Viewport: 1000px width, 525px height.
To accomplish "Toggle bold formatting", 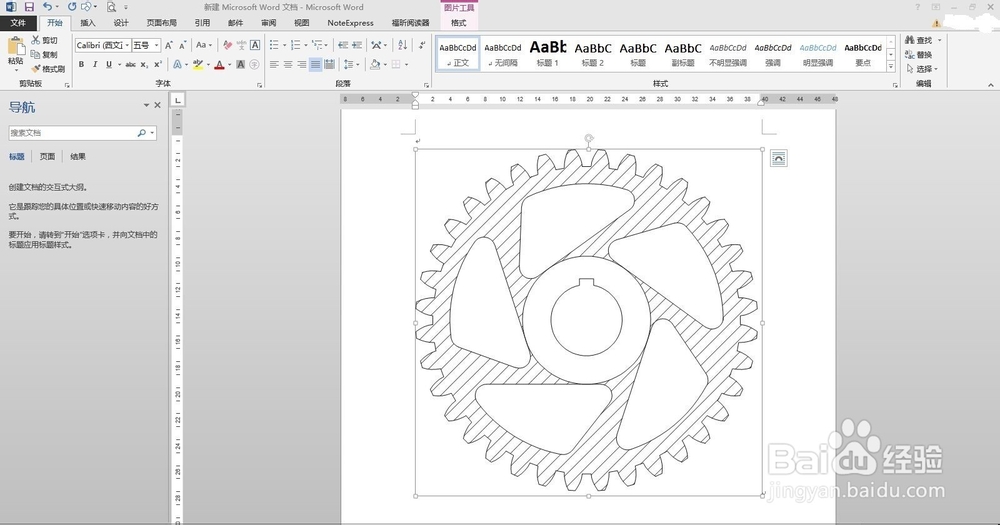I will pos(81,64).
